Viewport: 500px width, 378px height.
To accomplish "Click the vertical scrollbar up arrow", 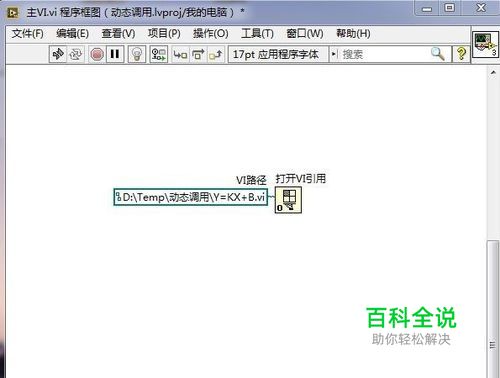I will click(493, 72).
